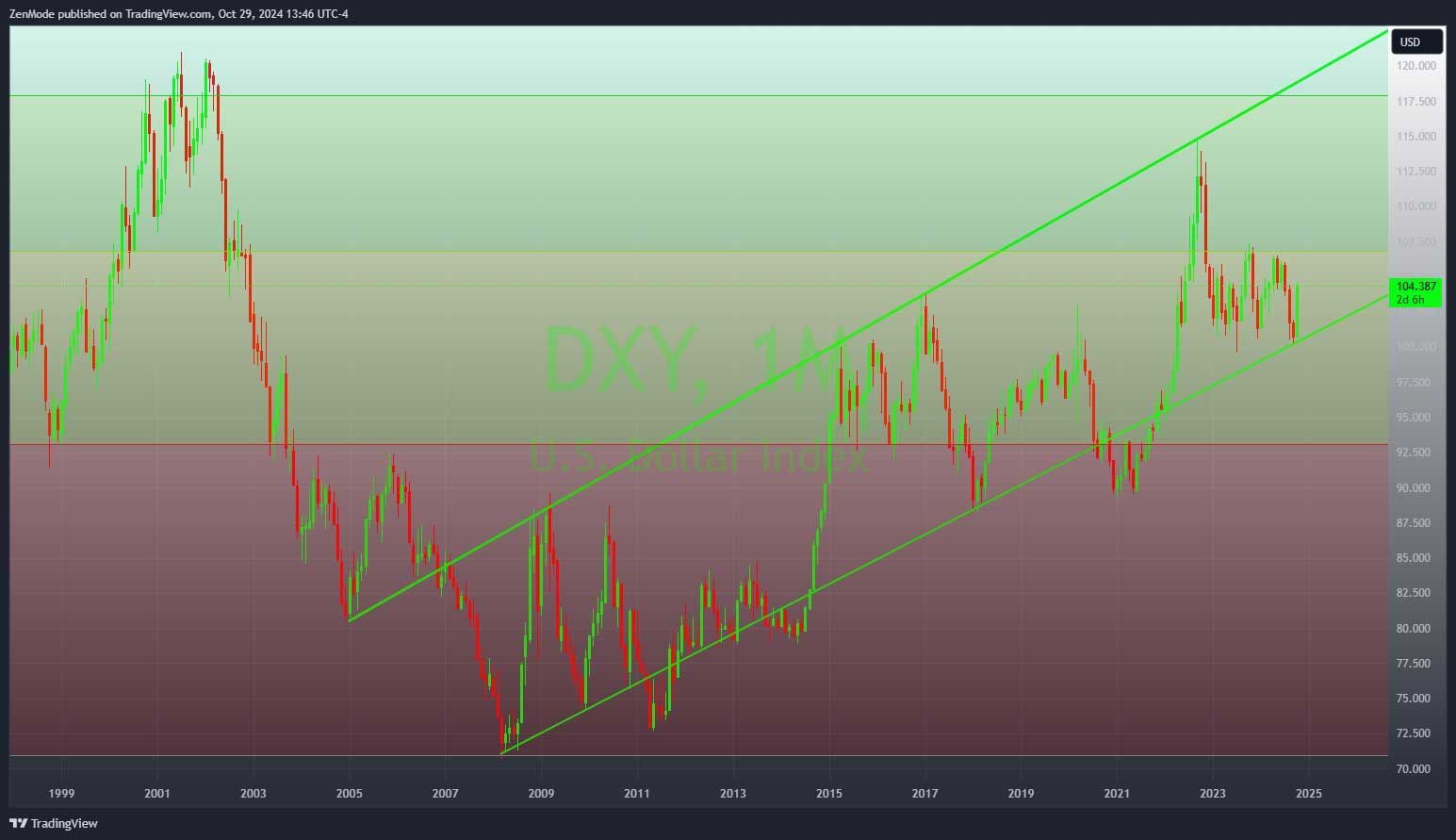Click the 2015 time axis label
The width and height of the screenshot is (1456, 840).
[829, 794]
